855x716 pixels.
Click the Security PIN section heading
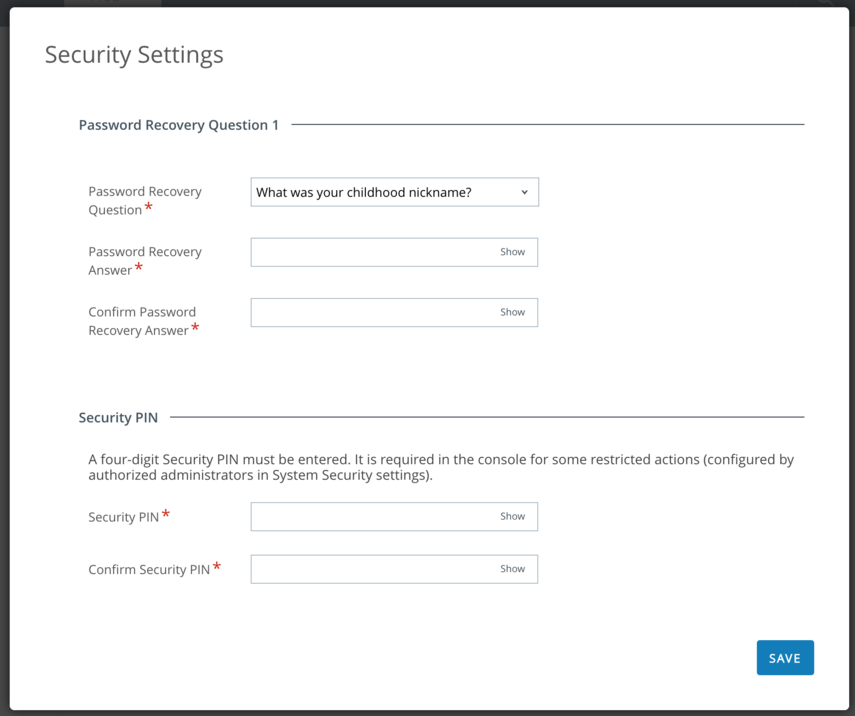pyautogui.click(x=118, y=417)
